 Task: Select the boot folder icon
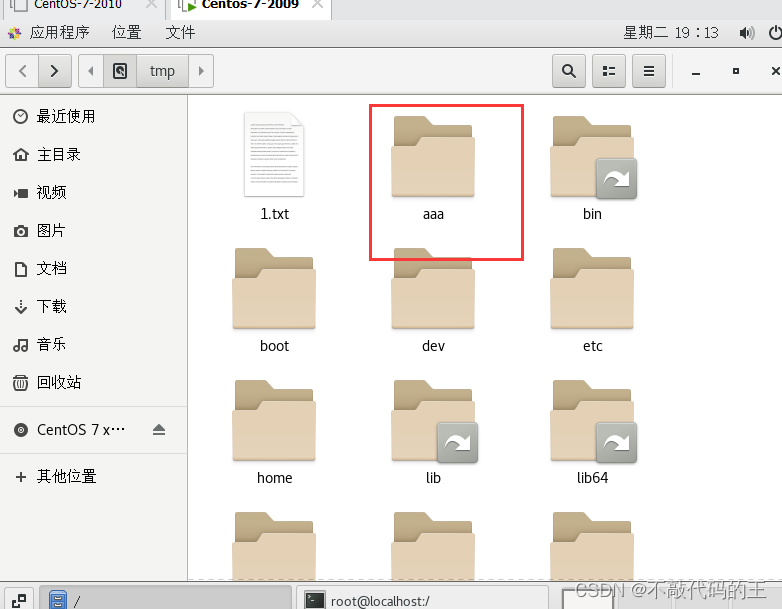pyautogui.click(x=274, y=288)
